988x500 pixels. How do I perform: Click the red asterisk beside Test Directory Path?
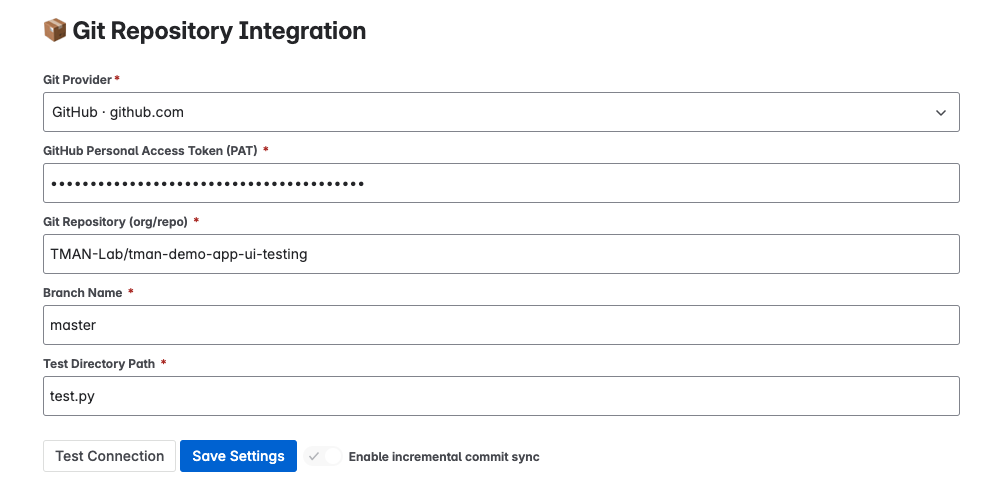tap(163, 362)
